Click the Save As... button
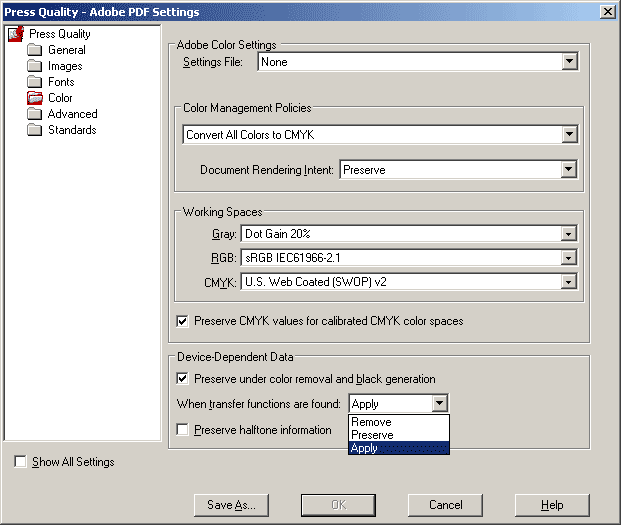 pyautogui.click(x=231, y=505)
